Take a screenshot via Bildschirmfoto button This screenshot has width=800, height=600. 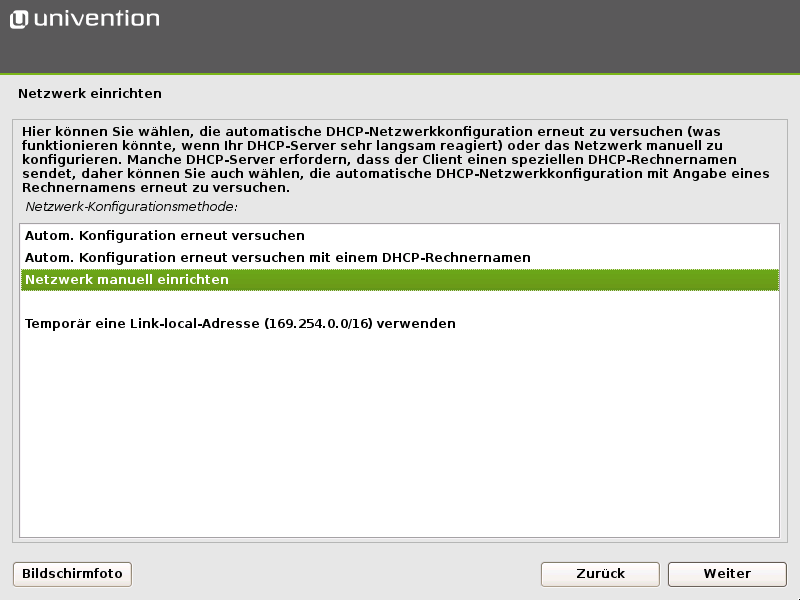coord(72,574)
